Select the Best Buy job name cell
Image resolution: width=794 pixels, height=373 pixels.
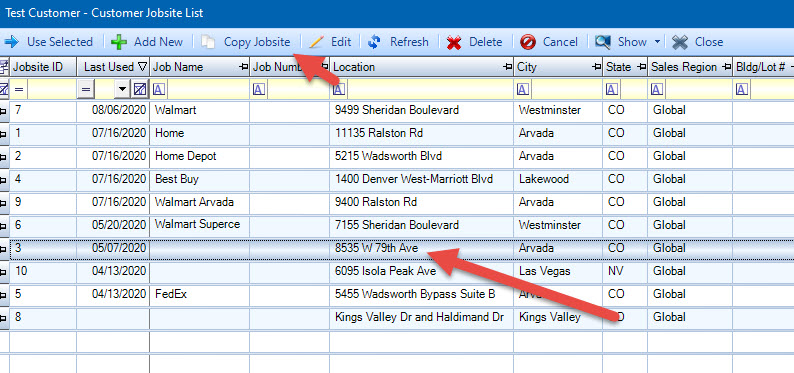(x=200, y=179)
